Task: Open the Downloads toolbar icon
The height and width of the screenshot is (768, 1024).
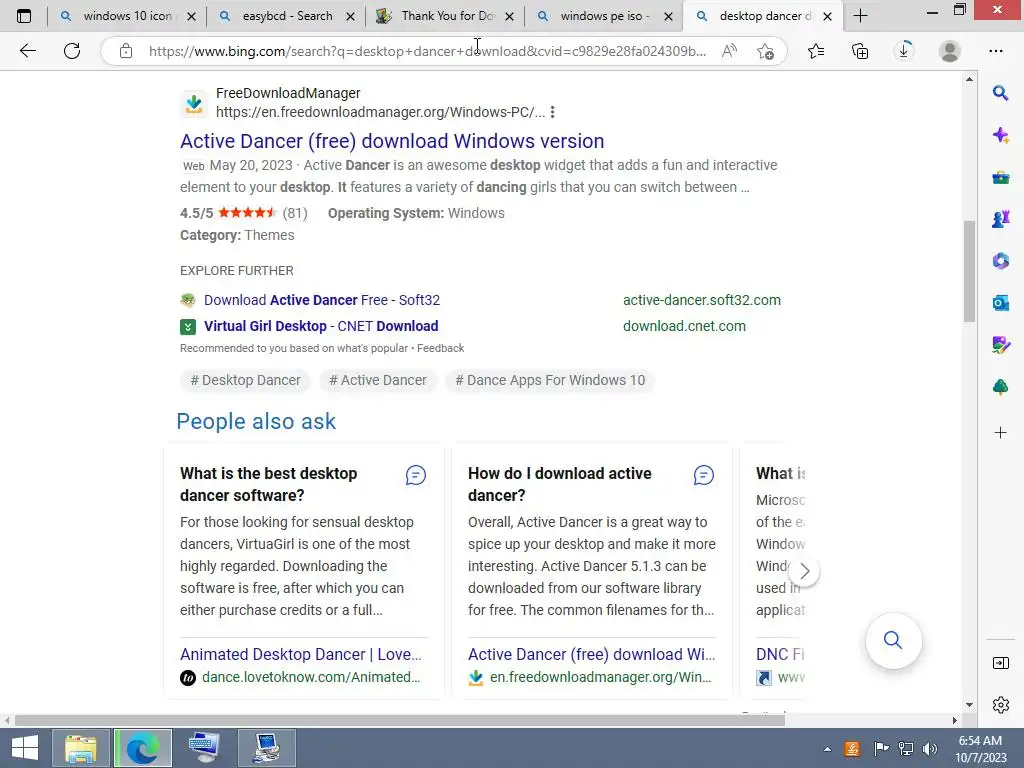Action: (x=904, y=51)
